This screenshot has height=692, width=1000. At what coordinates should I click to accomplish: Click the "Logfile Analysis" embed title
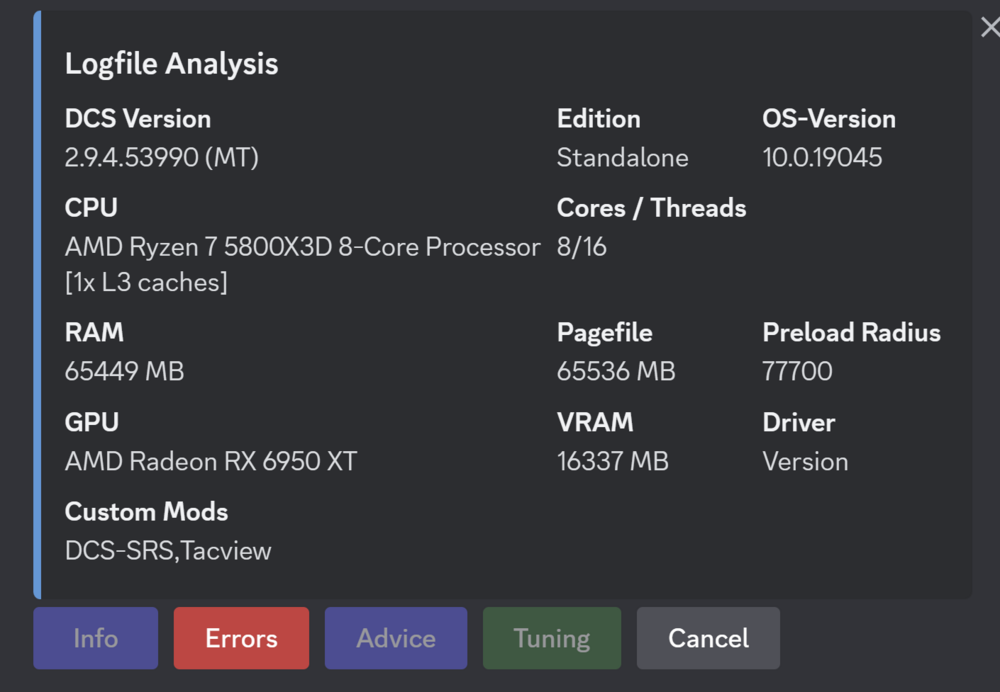tap(171, 64)
